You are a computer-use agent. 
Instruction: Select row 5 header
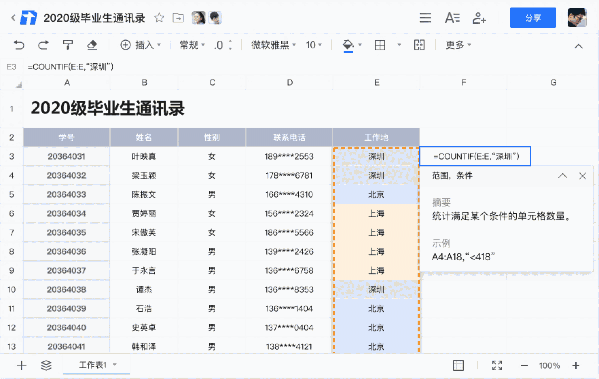(x=11, y=194)
